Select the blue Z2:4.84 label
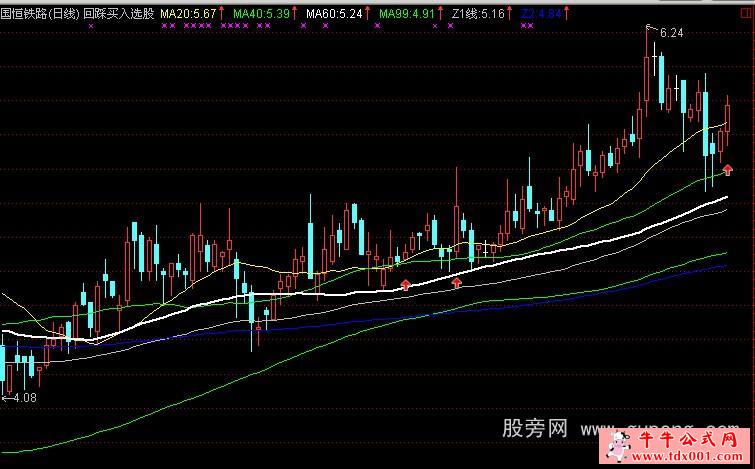Viewport: 755px width, 469px height. pos(541,15)
